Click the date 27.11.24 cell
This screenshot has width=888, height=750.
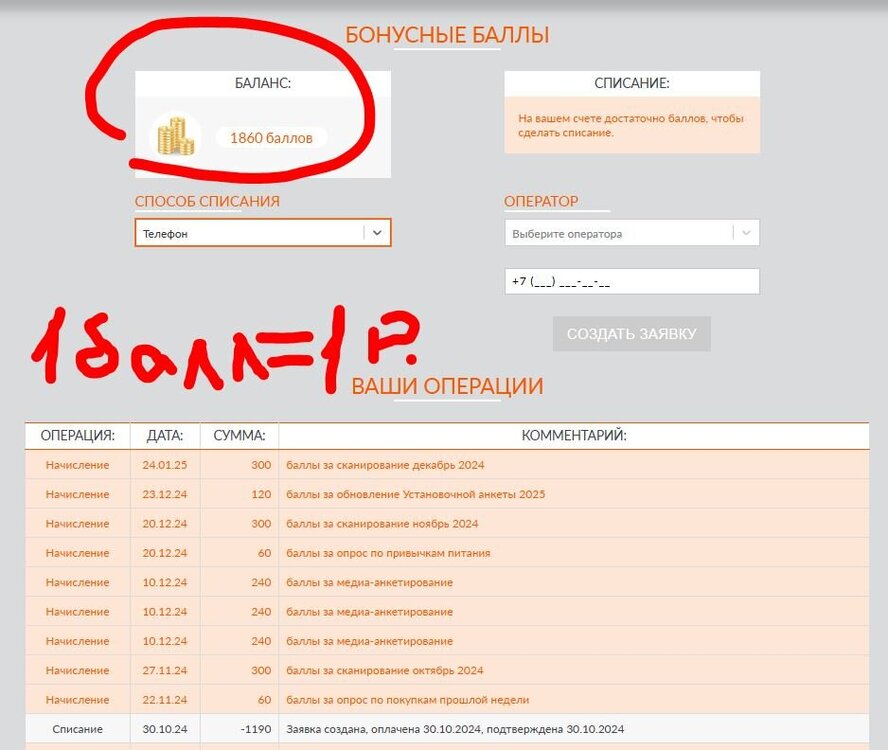[x=165, y=671]
